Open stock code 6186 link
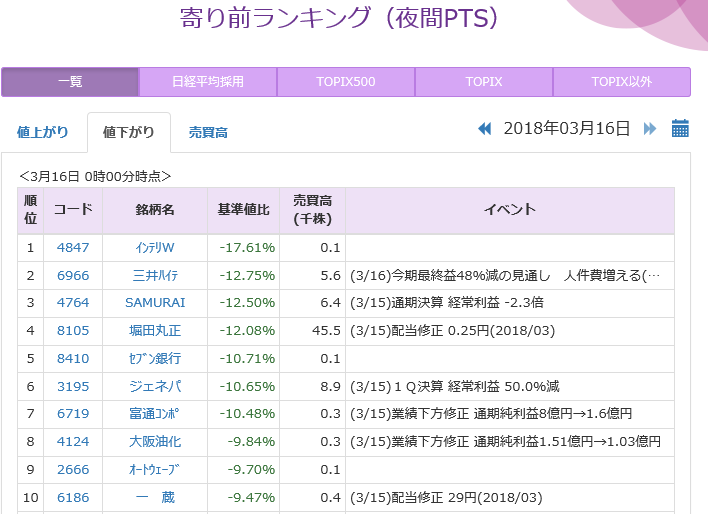Screen dimensions: 708x514 pos(73,498)
